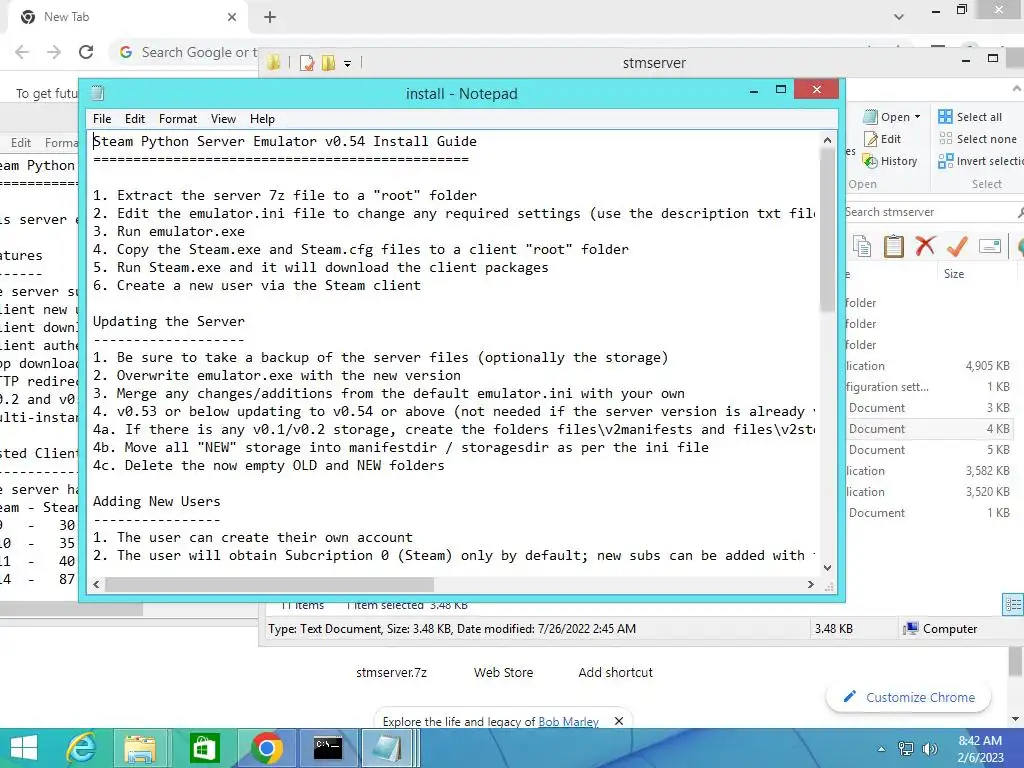Click the details view toggle in Explorer corner
The image size is (1024, 768).
click(1013, 604)
